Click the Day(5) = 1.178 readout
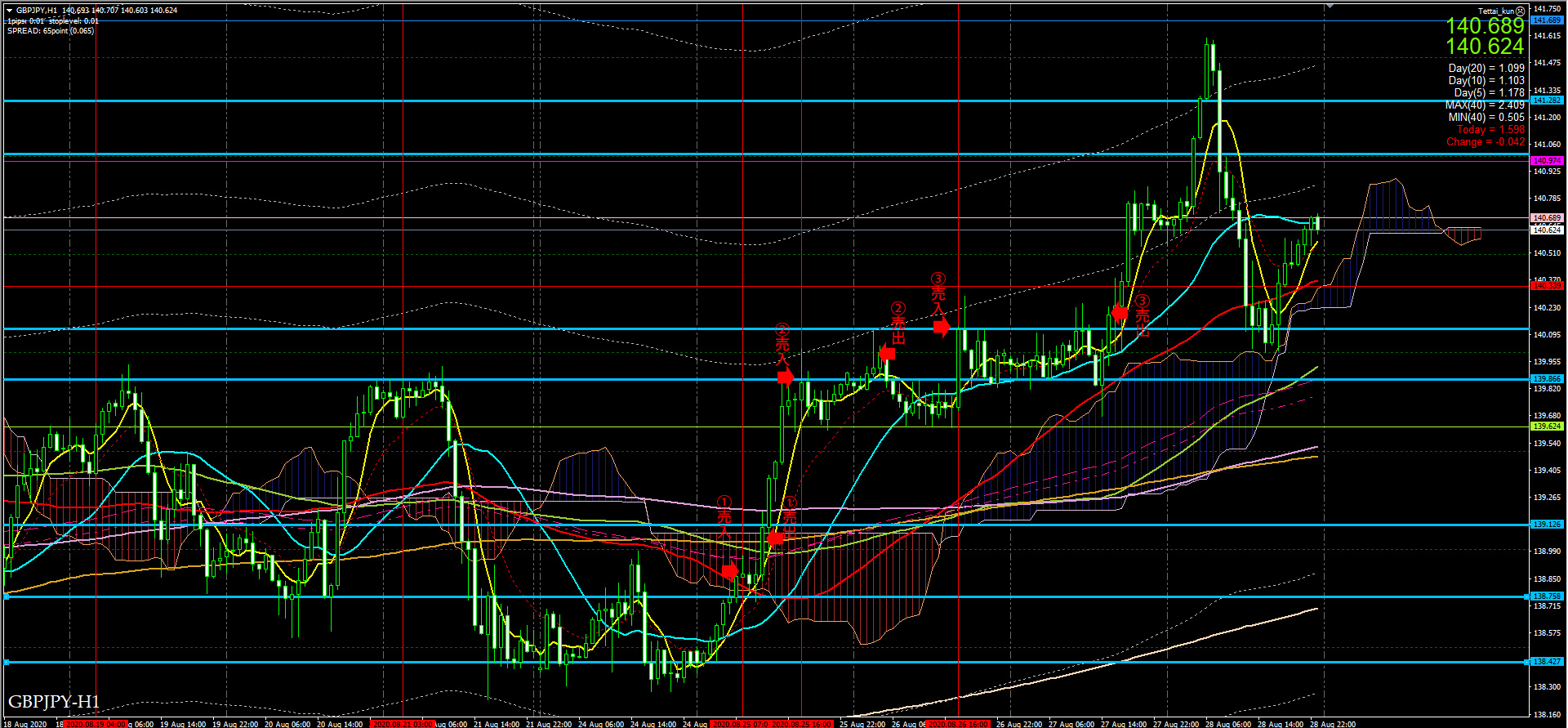 click(1489, 92)
